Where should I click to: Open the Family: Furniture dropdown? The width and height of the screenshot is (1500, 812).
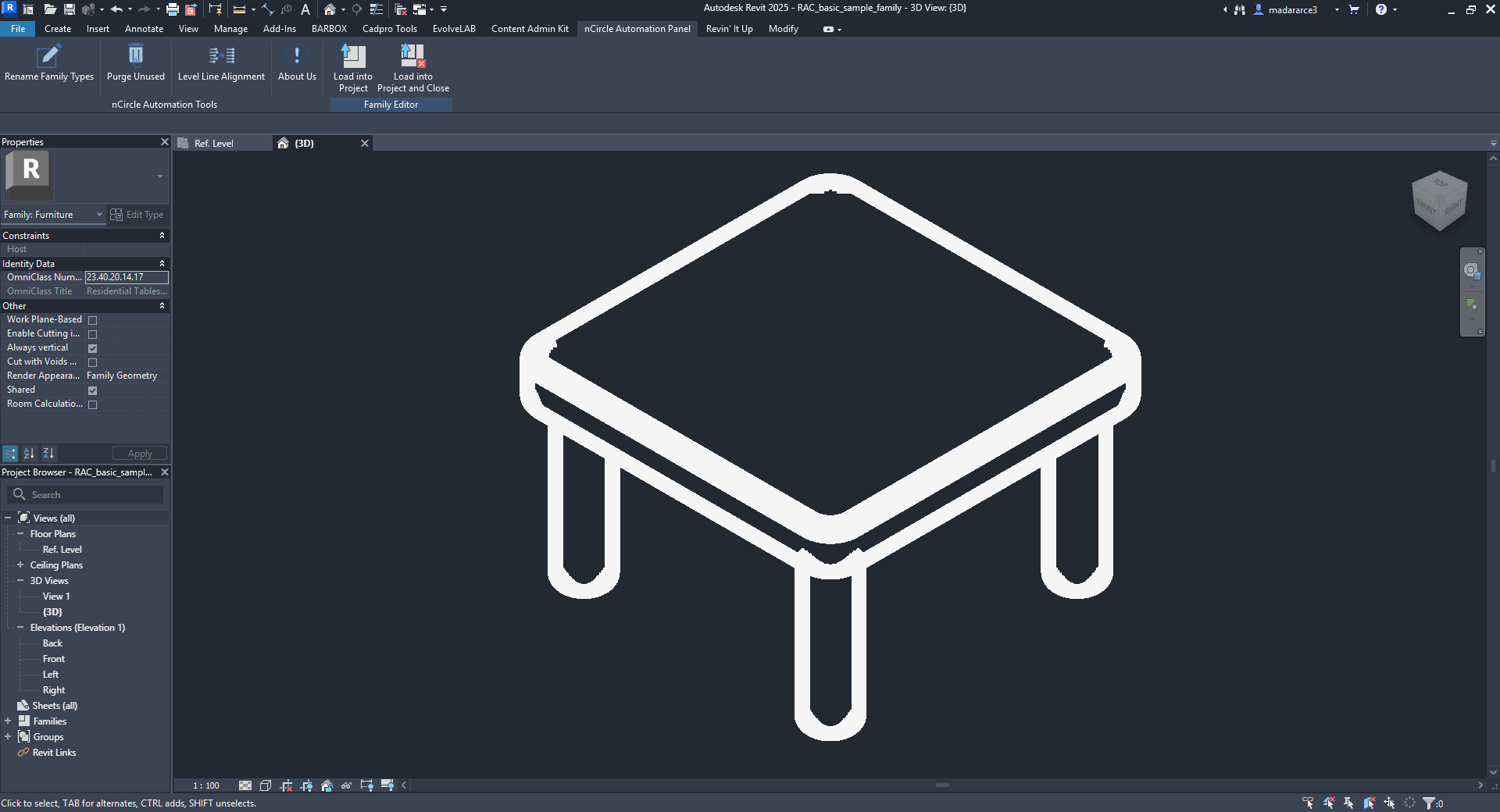click(53, 215)
